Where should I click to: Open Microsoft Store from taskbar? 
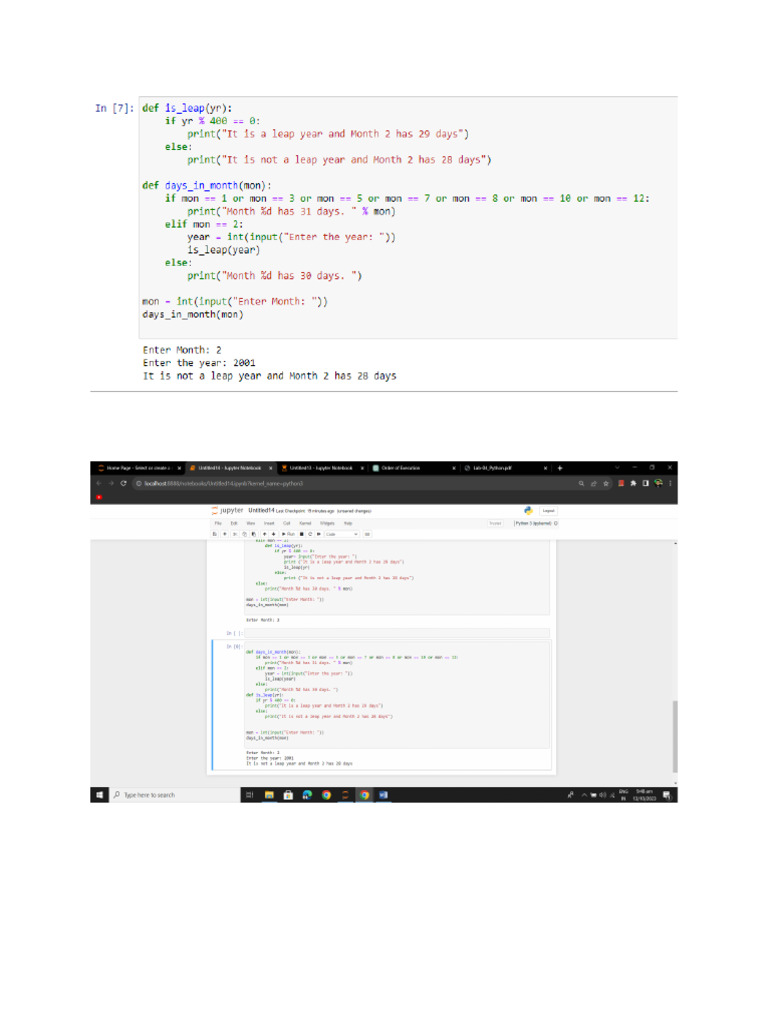[x=288, y=795]
